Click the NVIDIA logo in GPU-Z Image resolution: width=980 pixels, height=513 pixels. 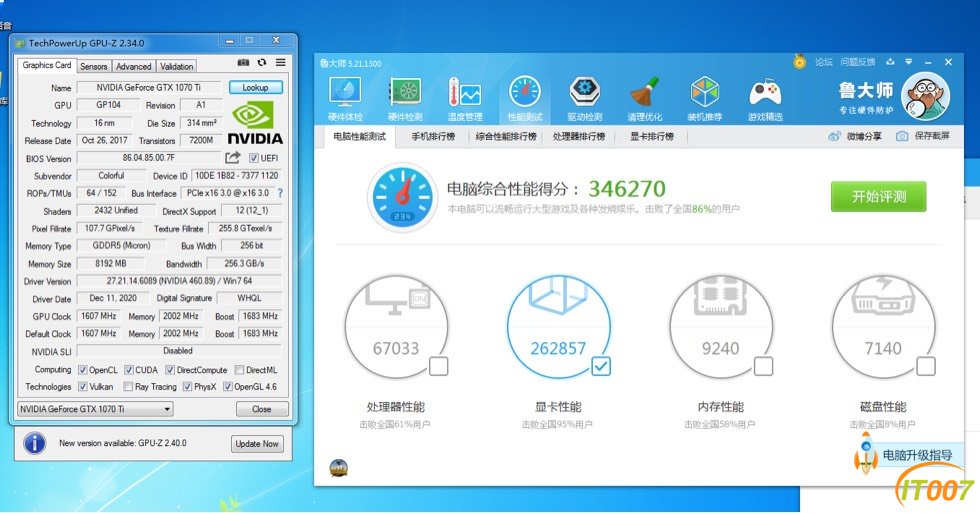point(255,124)
